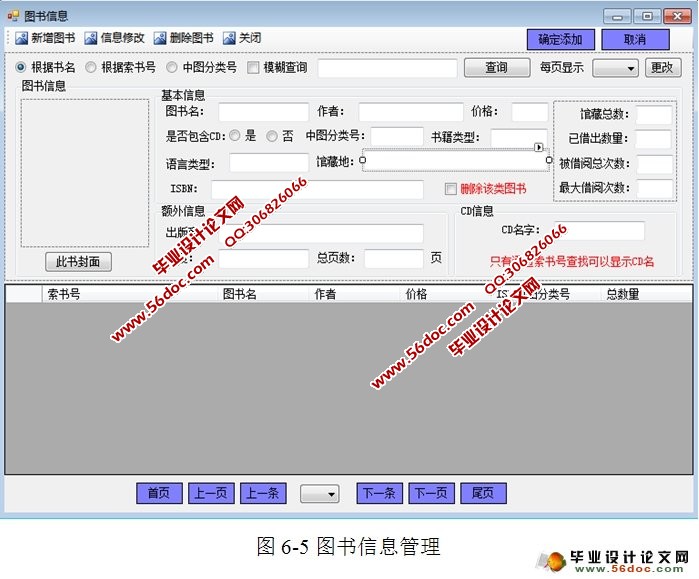Choose 是 for 是否包含CD
699x579 pixels.
[235, 136]
